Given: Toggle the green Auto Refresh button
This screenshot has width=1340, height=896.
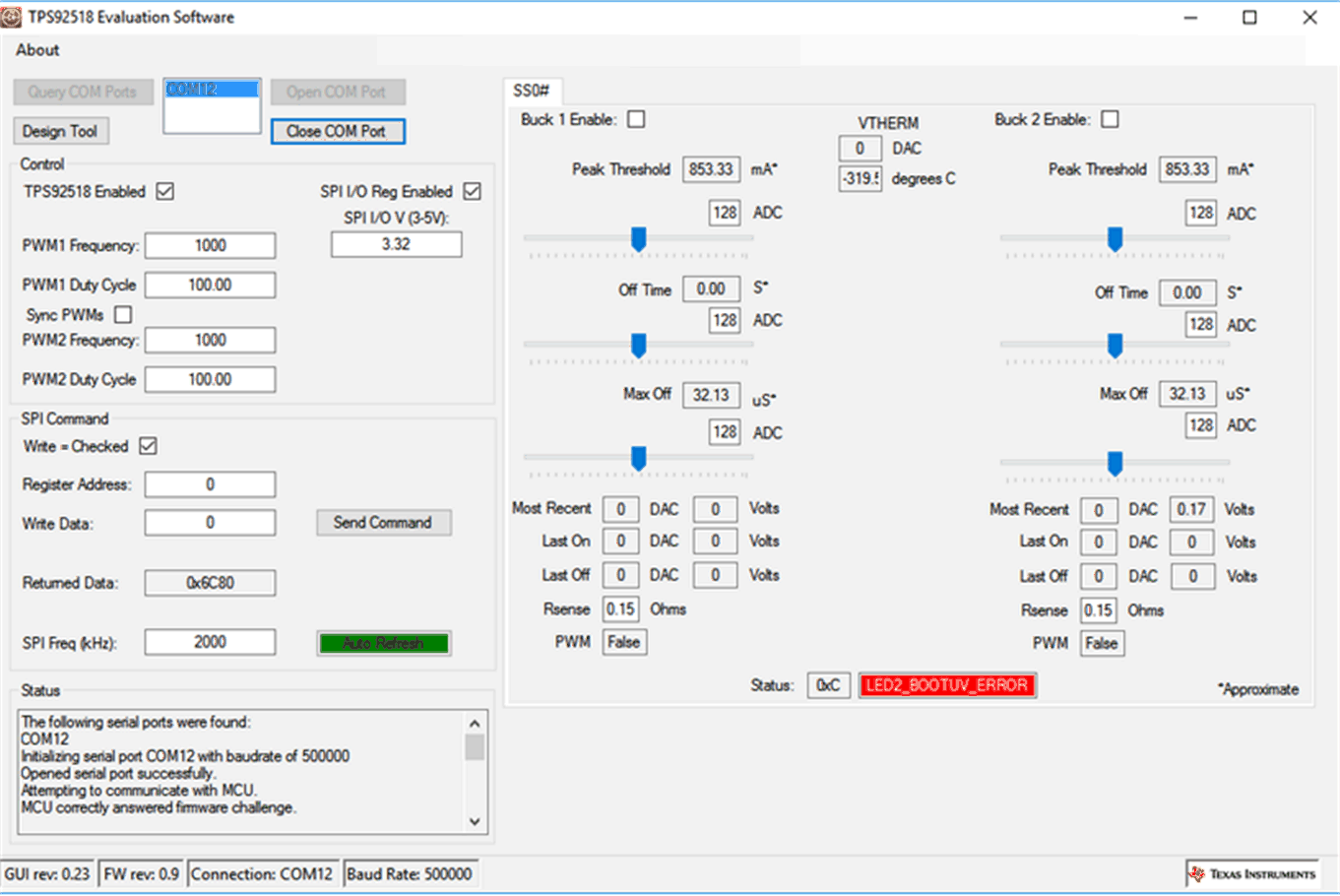Looking at the screenshot, I should (x=384, y=643).
